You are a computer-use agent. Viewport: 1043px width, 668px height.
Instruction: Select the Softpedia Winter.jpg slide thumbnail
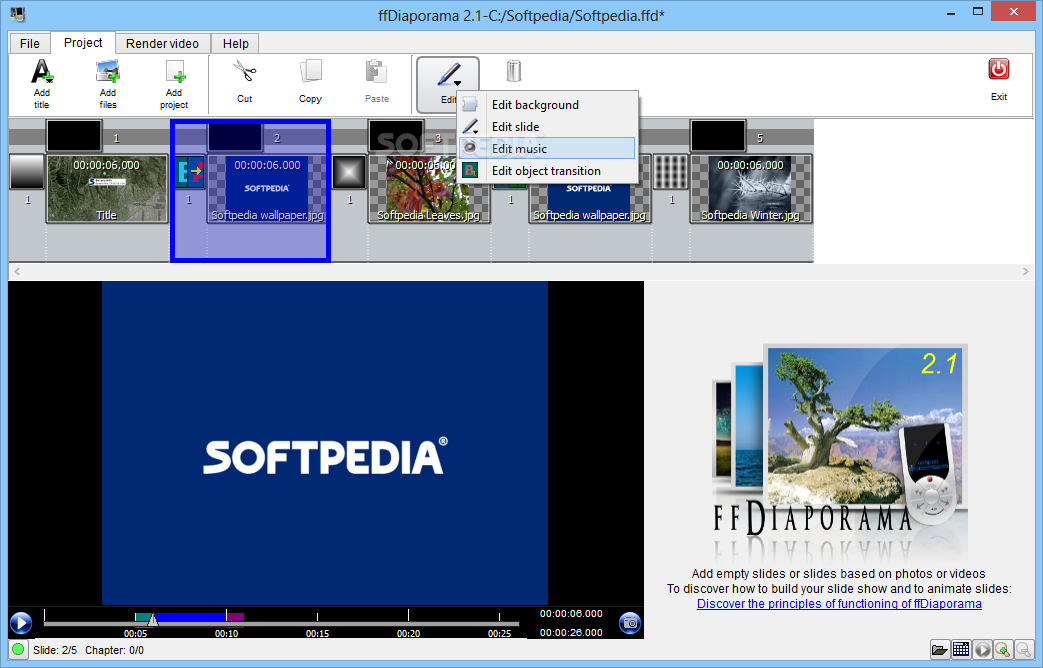750,188
